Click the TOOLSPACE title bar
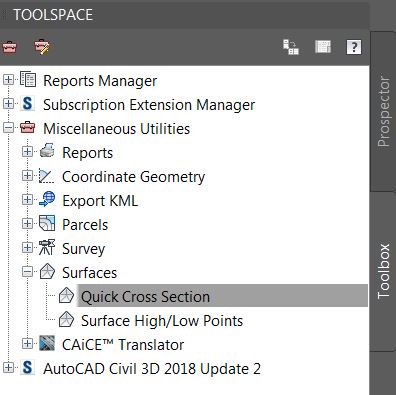 184,15
